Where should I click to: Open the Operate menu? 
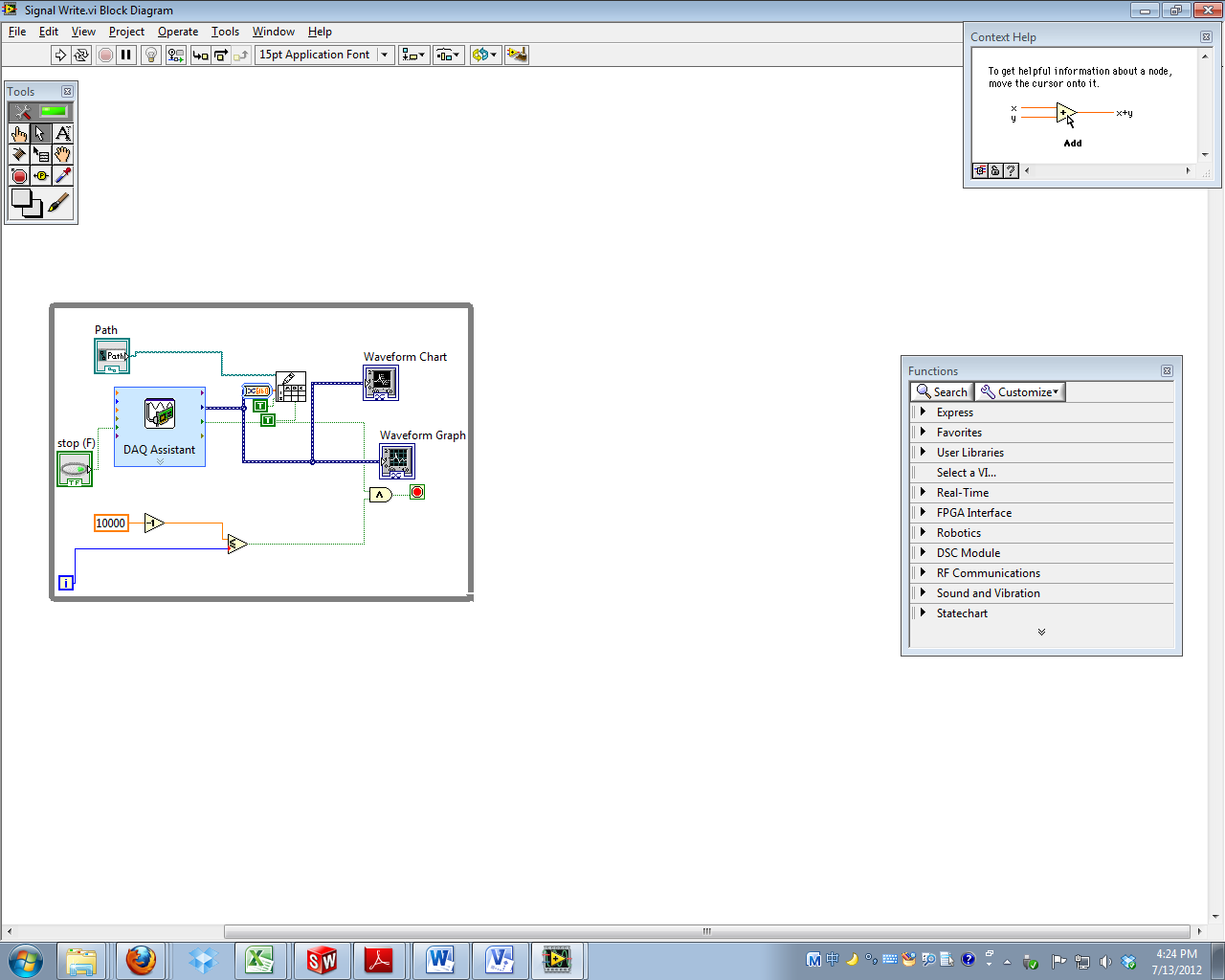(178, 32)
